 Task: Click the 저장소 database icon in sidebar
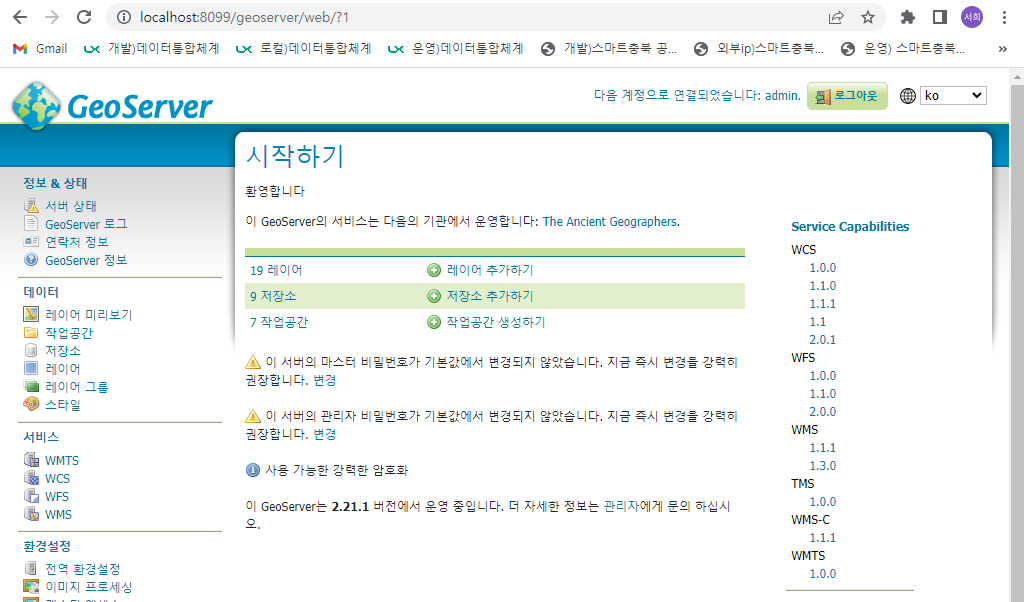point(31,350)
